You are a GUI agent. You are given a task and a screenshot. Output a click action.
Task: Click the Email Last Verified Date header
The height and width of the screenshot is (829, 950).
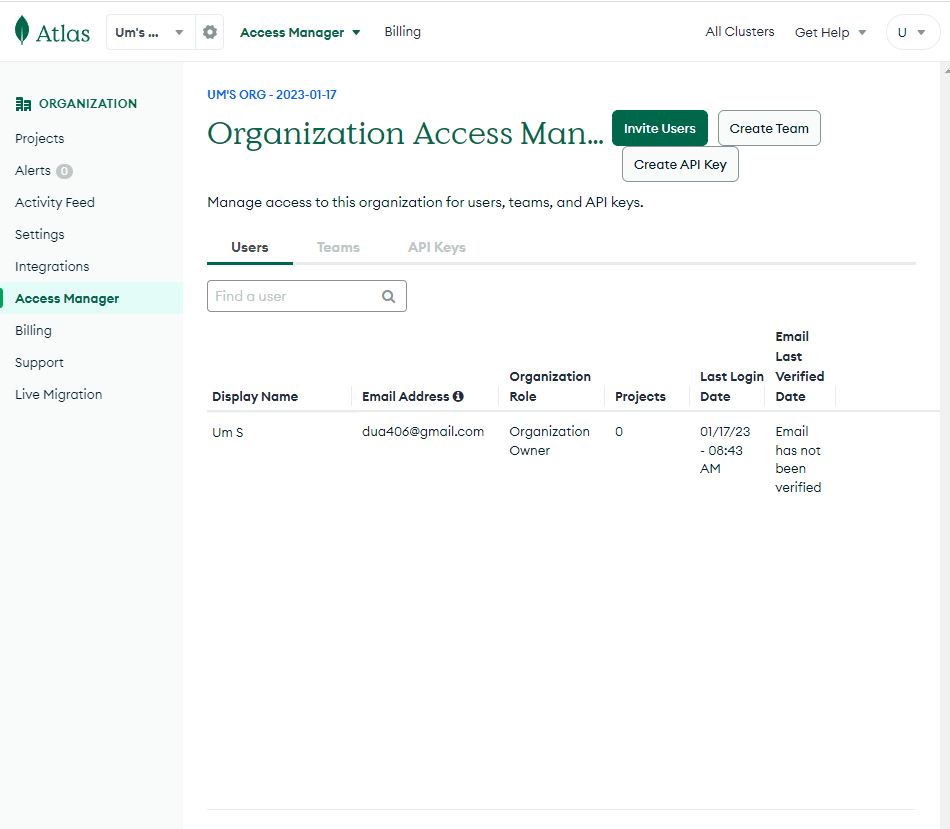point(800,366)
